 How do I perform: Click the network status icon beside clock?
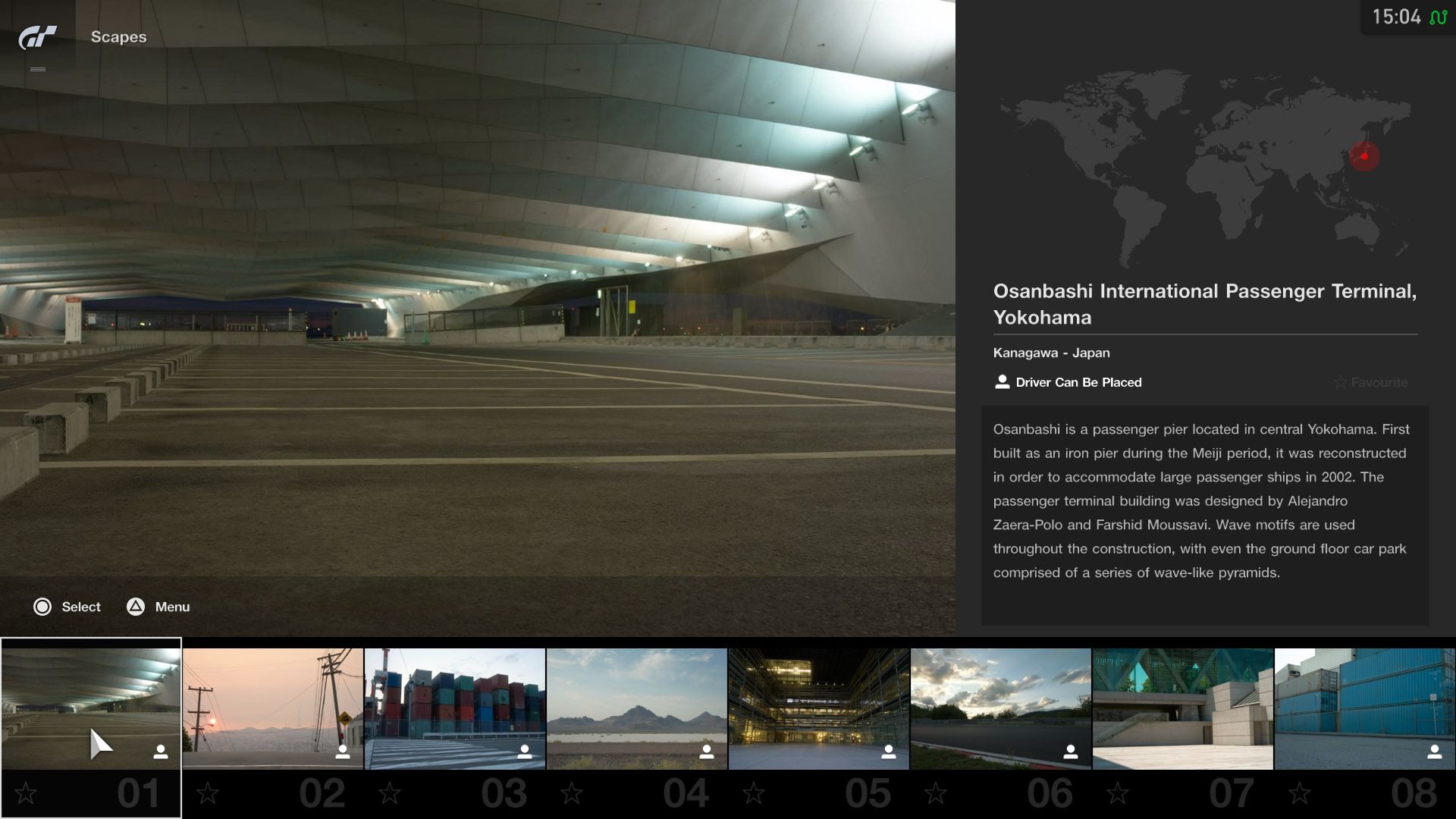coord(1438,17)
